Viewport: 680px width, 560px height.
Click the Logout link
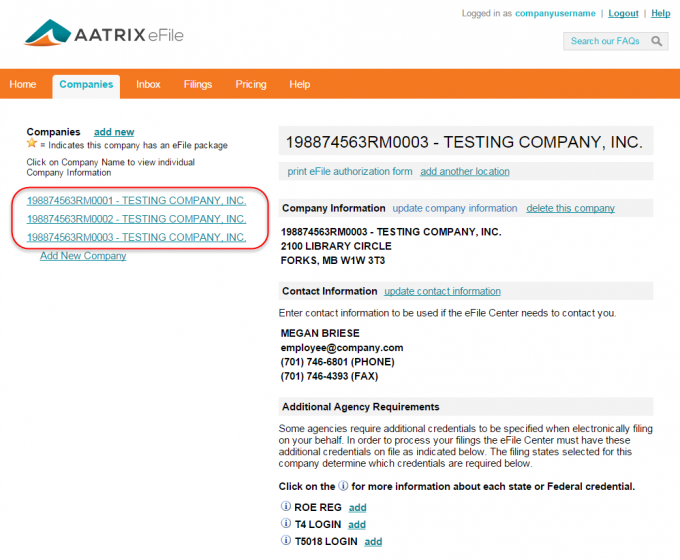click(x=623, y=13)
